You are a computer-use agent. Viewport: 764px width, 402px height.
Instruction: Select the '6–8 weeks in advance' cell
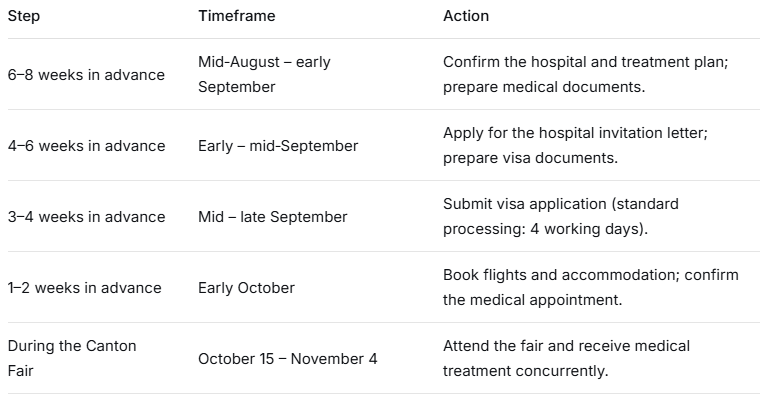click(86, 75)
